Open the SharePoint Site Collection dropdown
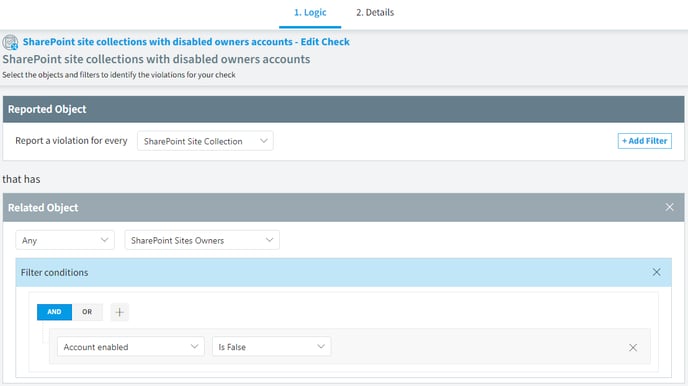Image resolution: width=688 pixels, height=386 pixels. pos(205,141)
